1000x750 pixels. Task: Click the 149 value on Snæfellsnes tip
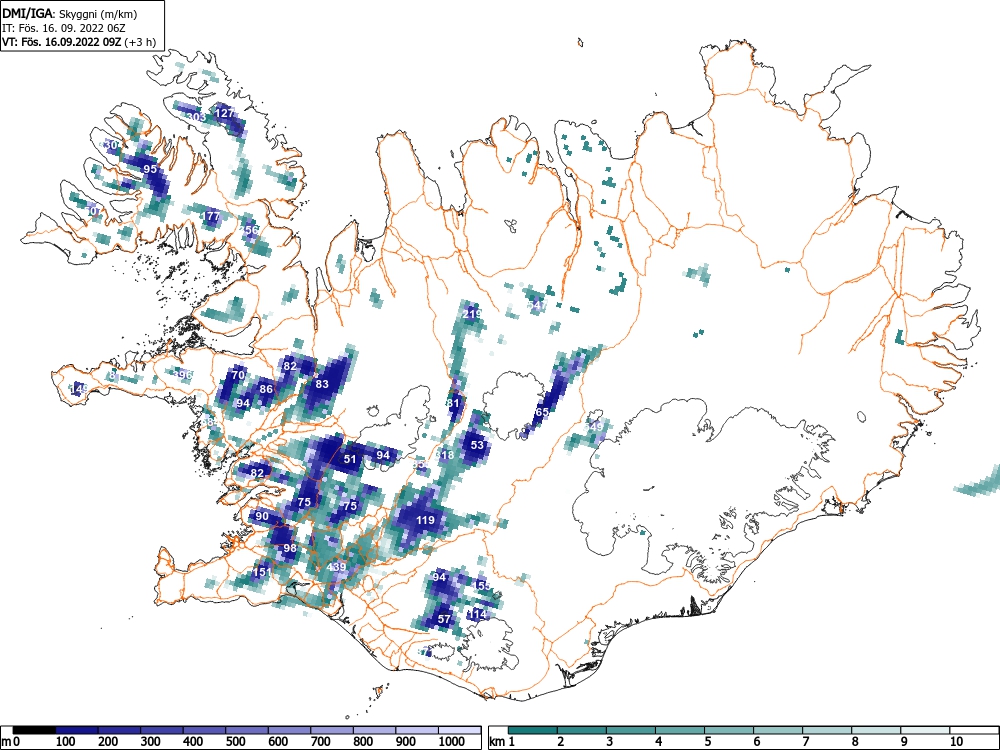[x=79, y=388]
